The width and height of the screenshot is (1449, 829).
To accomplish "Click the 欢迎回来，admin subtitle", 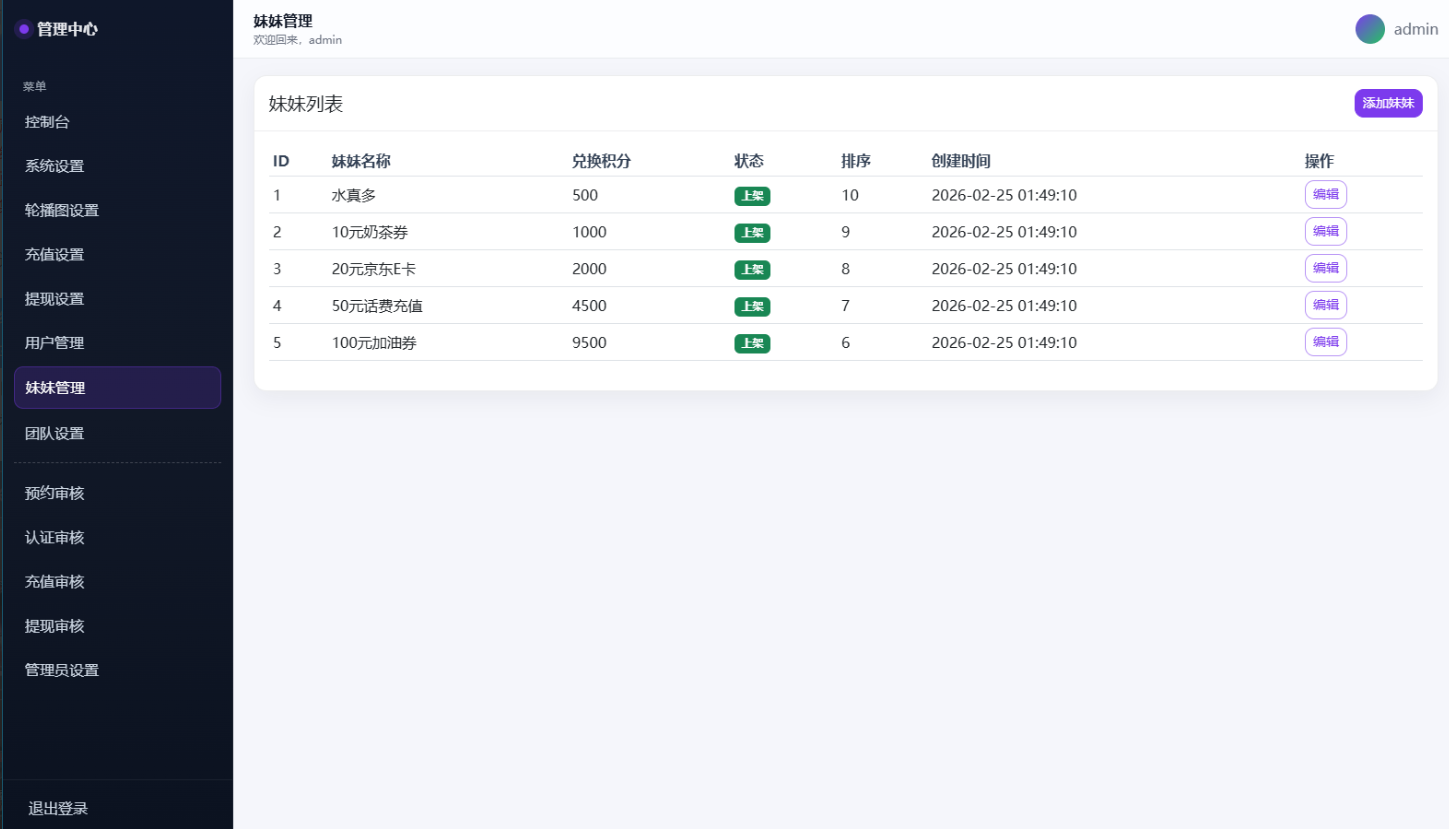I will pos(298,40).
